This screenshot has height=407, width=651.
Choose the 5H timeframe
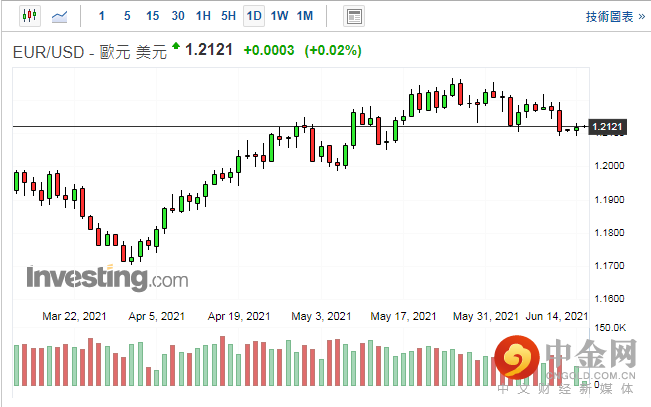228,16
